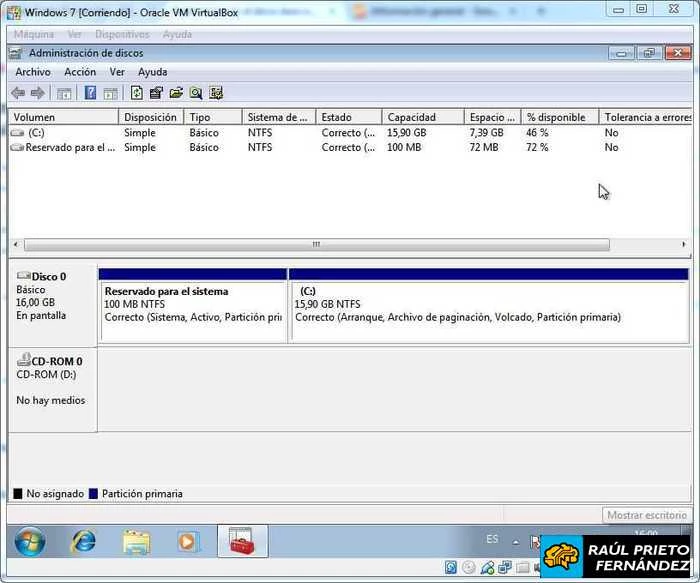Click the disk settings toolbar icon
Image resolution: width=700 pixels, height=583 pixels.
pos(216,93)
